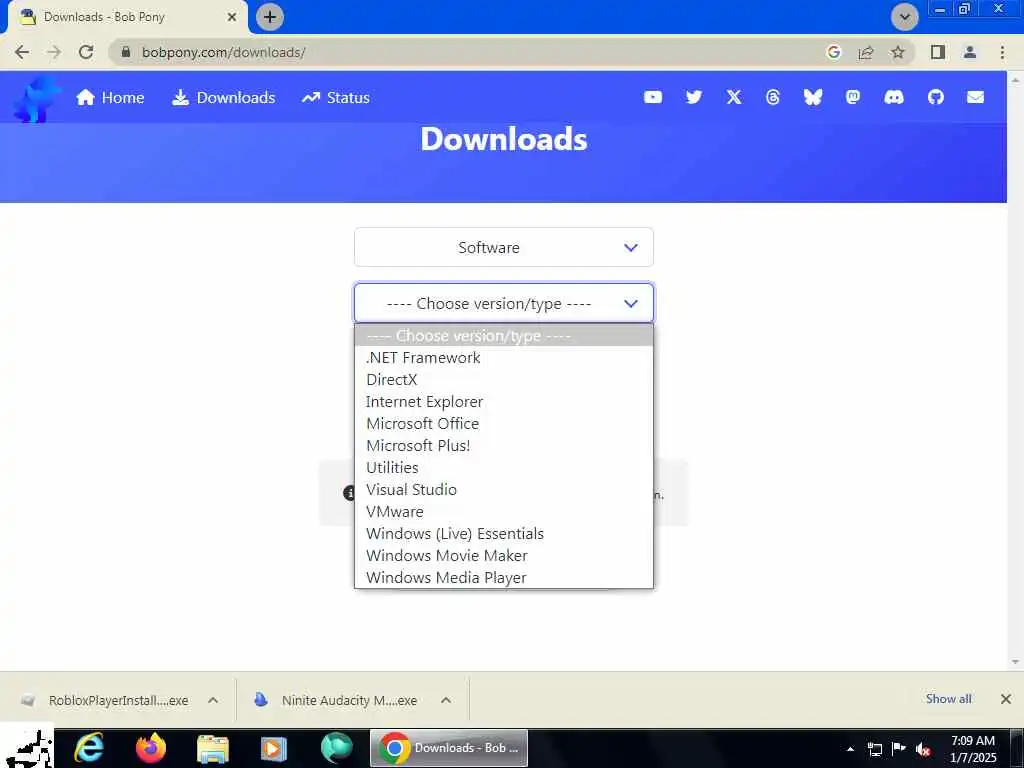1024x768 pixels.
Task: Choose Windows Movie Maker option
Action: click(504, 556)
